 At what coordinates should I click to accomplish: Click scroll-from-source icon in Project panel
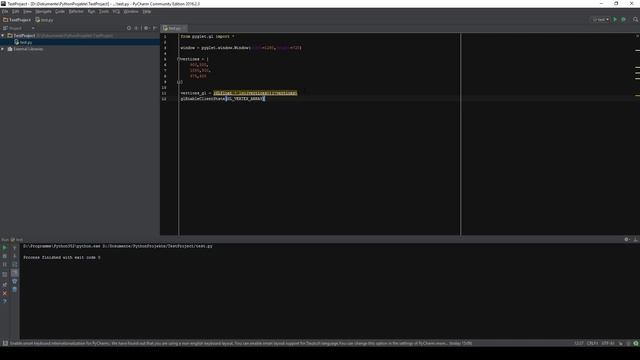coord(129,28)
